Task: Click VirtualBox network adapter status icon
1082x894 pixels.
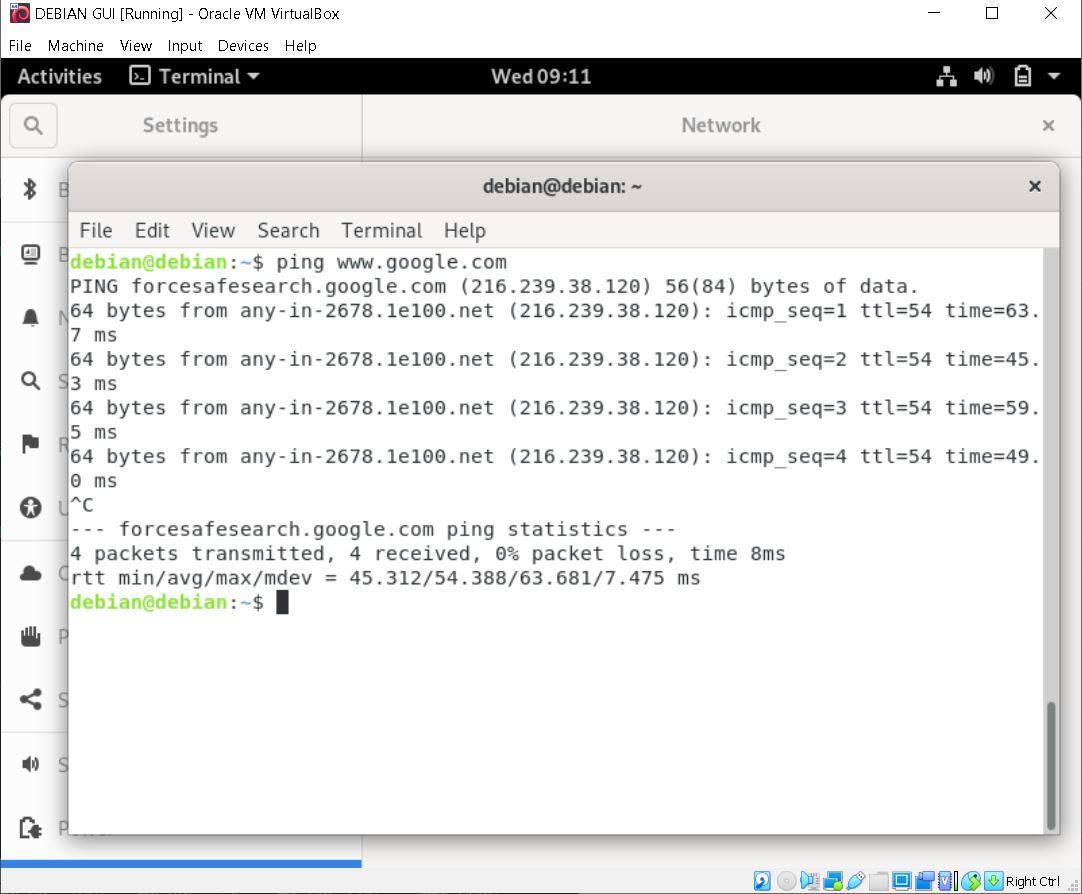Action: (833, 881)
